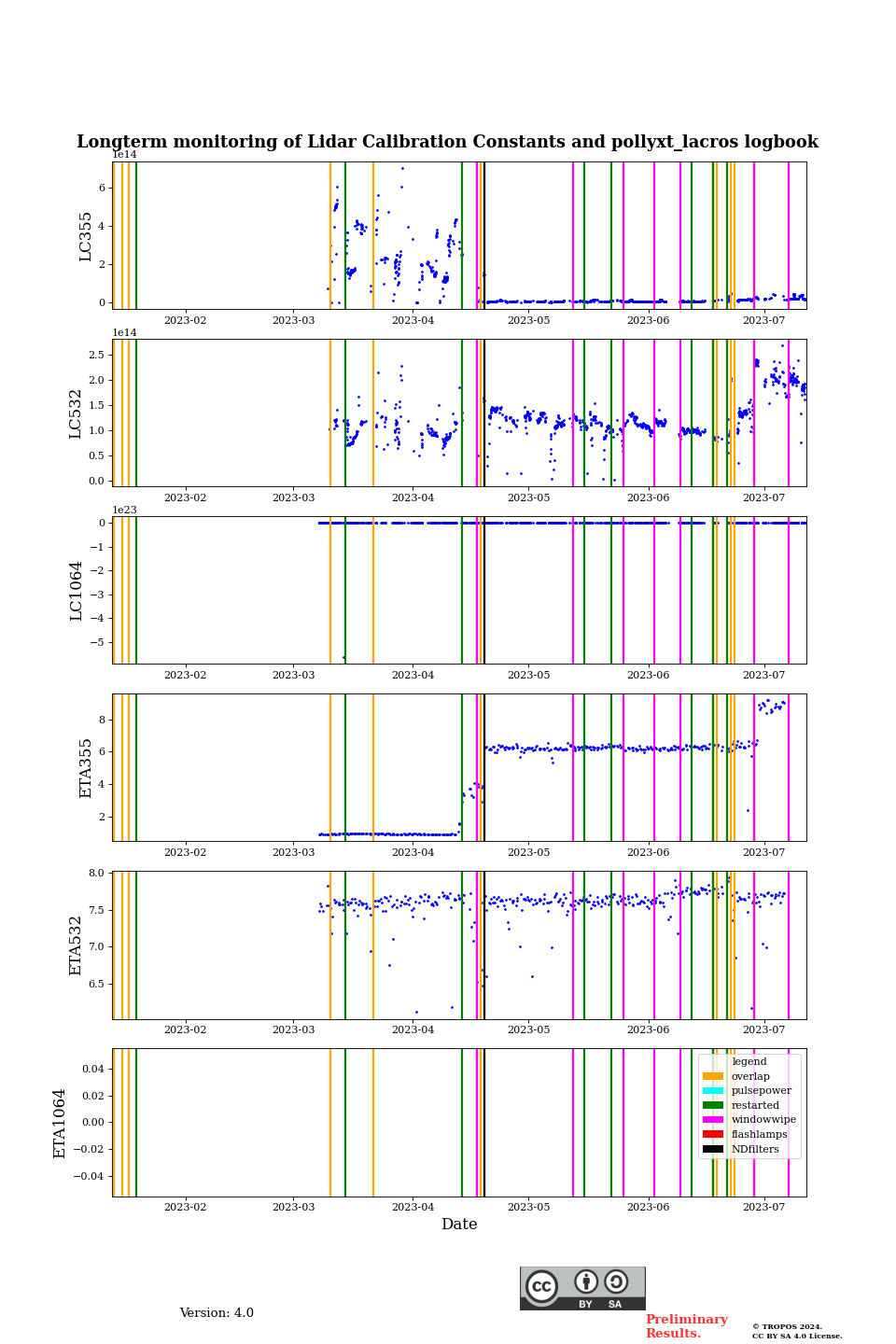Screen dimensions: 896x1344
Task: Click the 'CC BY SA 4.0 License.' text
Action: [x=797, y=1337]
